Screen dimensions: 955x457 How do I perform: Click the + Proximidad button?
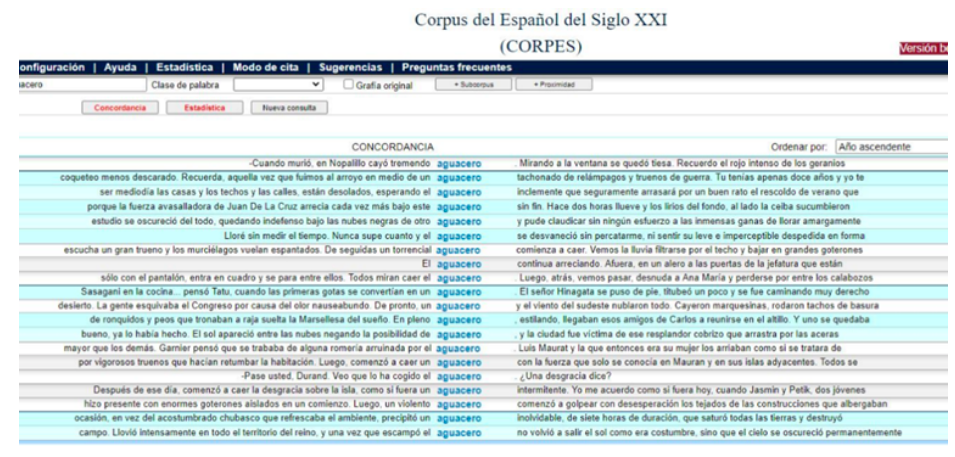[554, 85]
